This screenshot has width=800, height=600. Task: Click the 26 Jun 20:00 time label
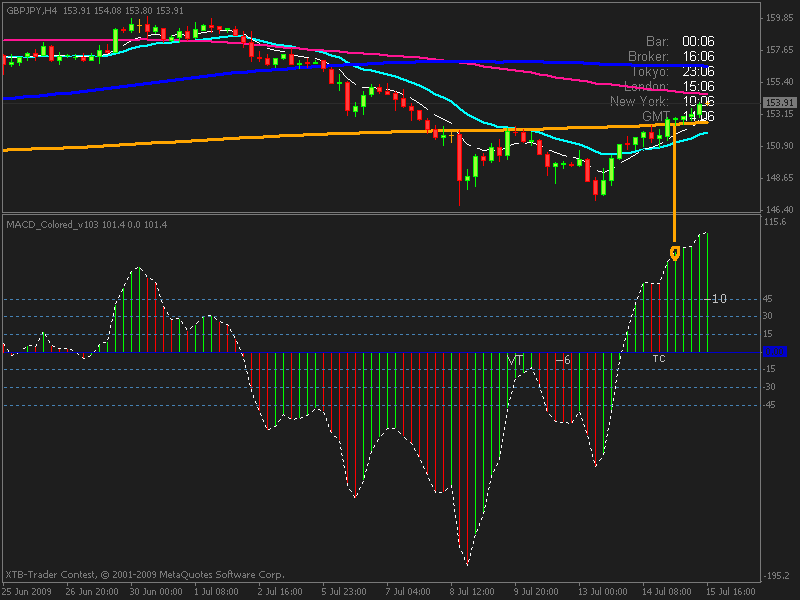pyautogui.click(x=92, y=592)
